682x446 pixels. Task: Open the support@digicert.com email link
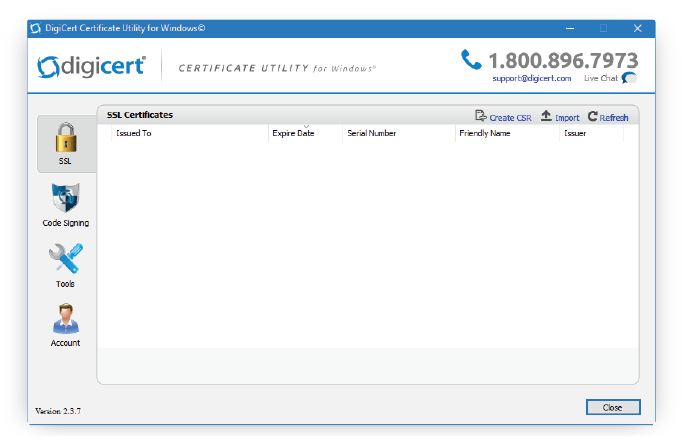(532, 78)
